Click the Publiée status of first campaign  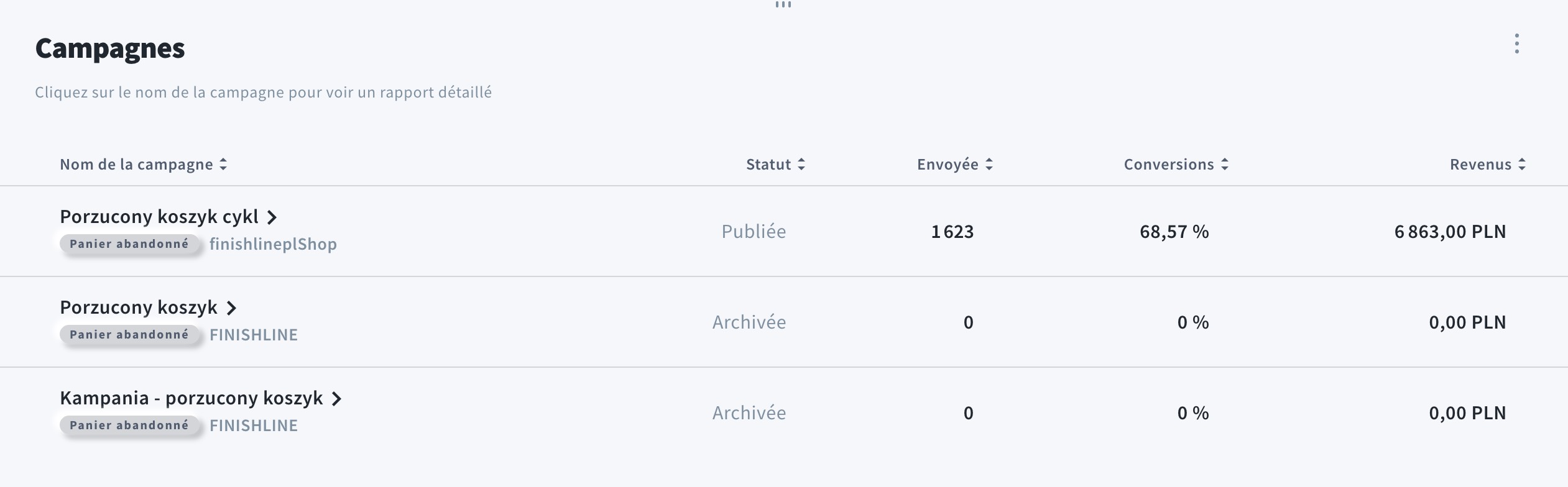pos(754,232)
